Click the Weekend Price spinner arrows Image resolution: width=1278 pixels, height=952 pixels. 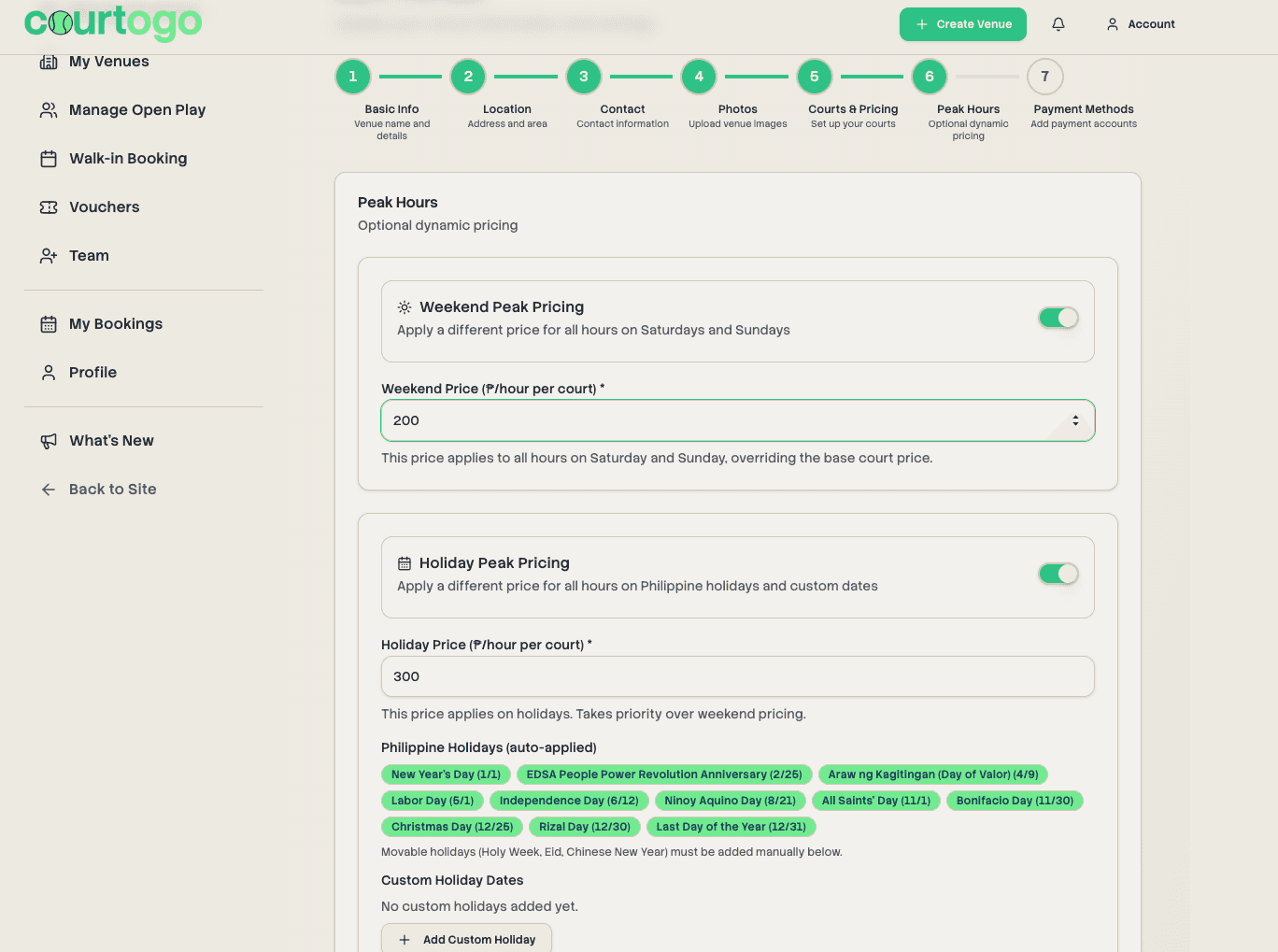[1075, 420]
